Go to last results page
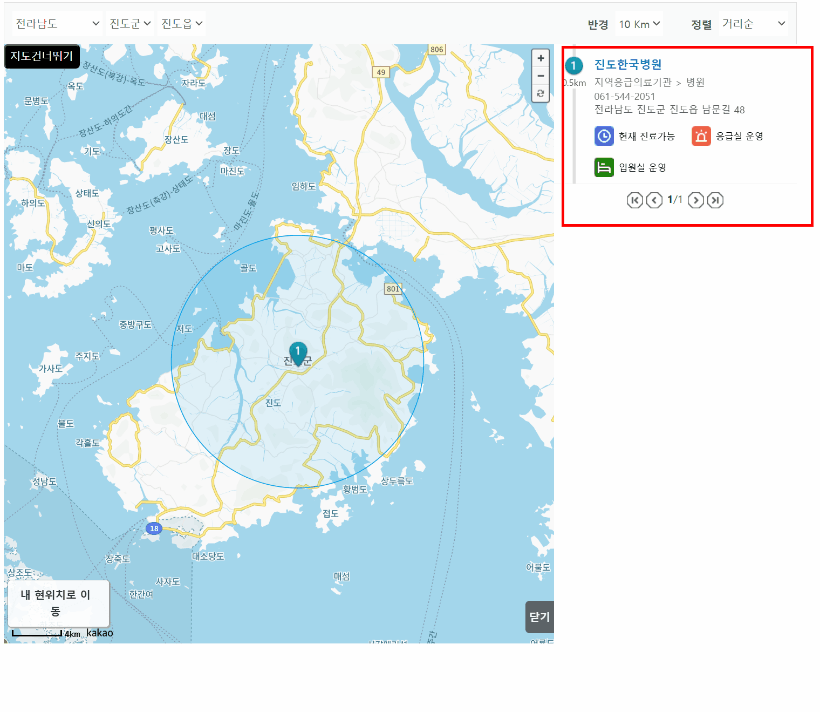 point(715,200)
